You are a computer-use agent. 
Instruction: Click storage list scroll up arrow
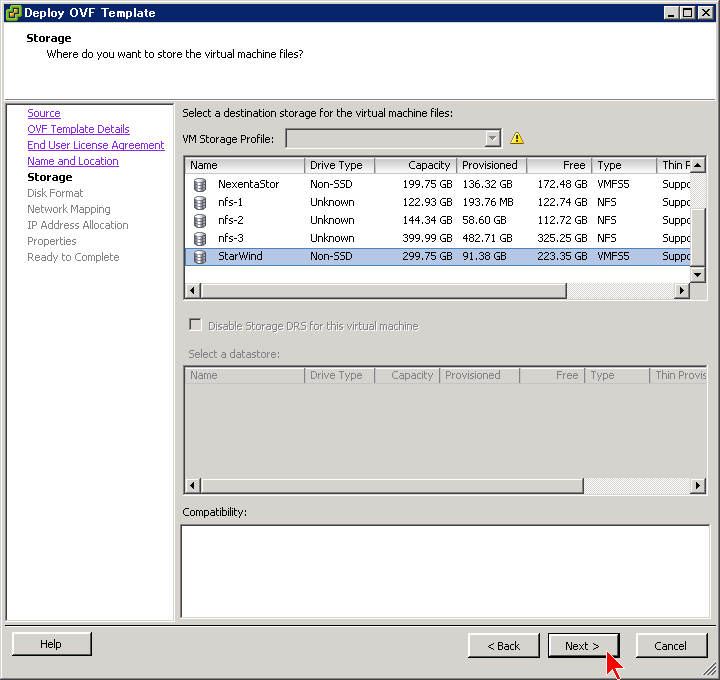coord(698,165)
